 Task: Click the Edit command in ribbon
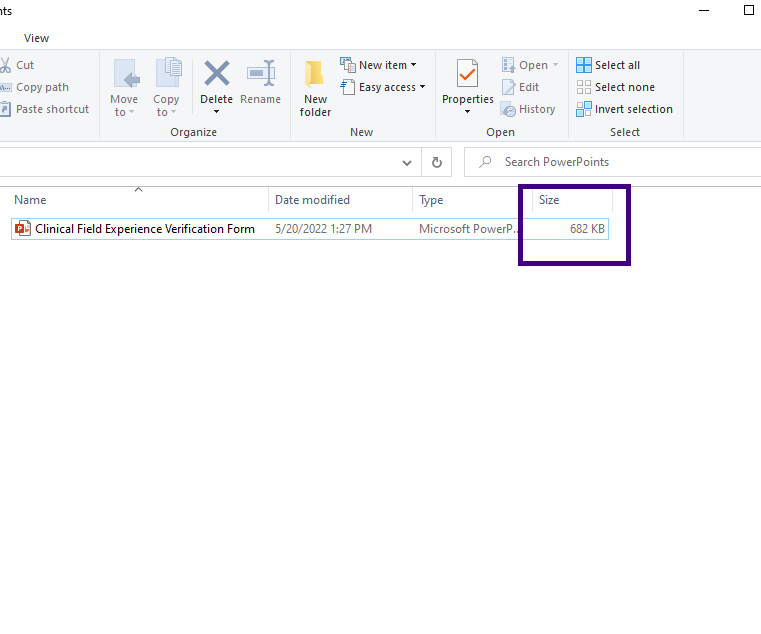(x=520, y=87)
